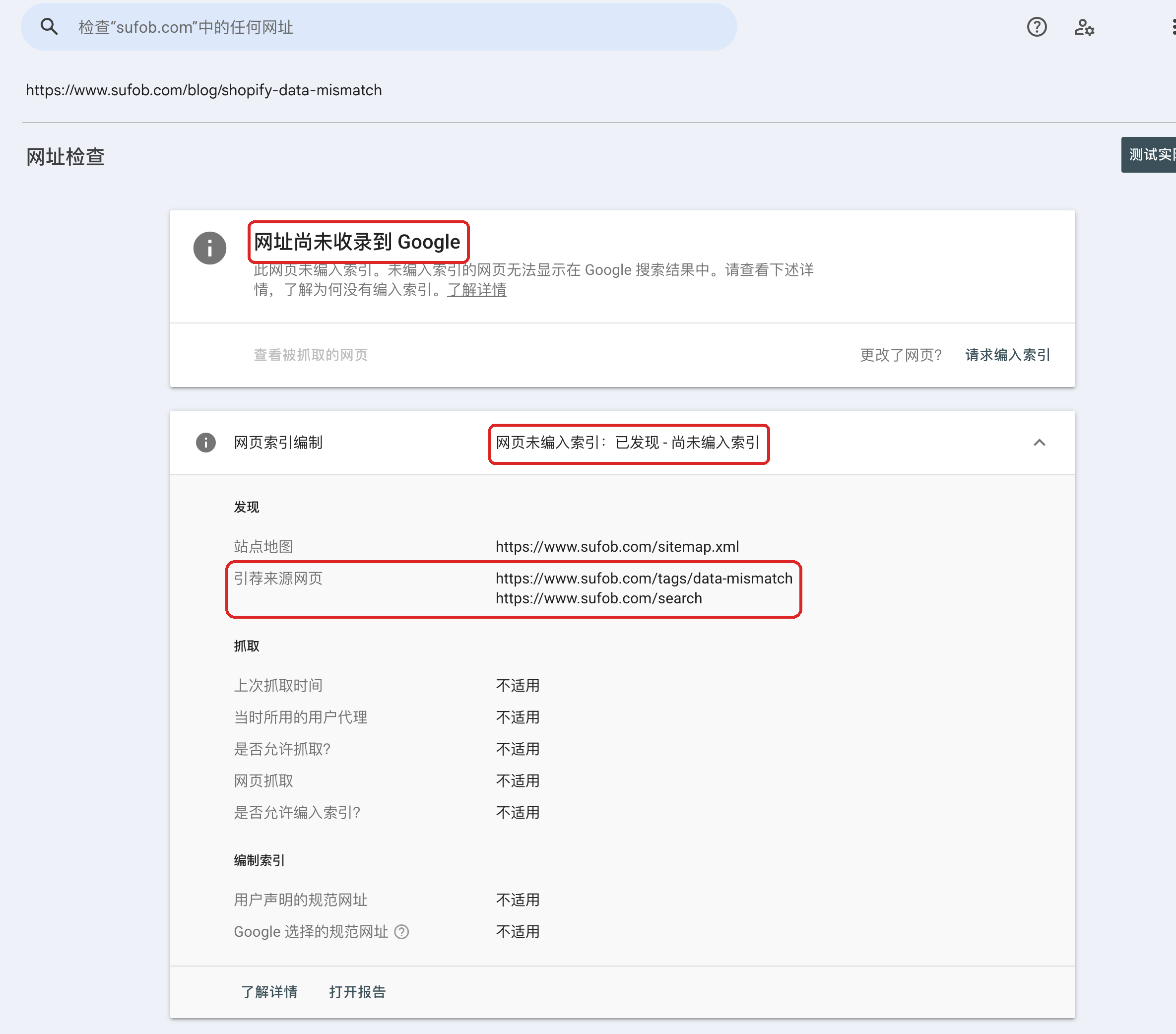
Task: Click 查看被抓取的网页
Action: 311,355
